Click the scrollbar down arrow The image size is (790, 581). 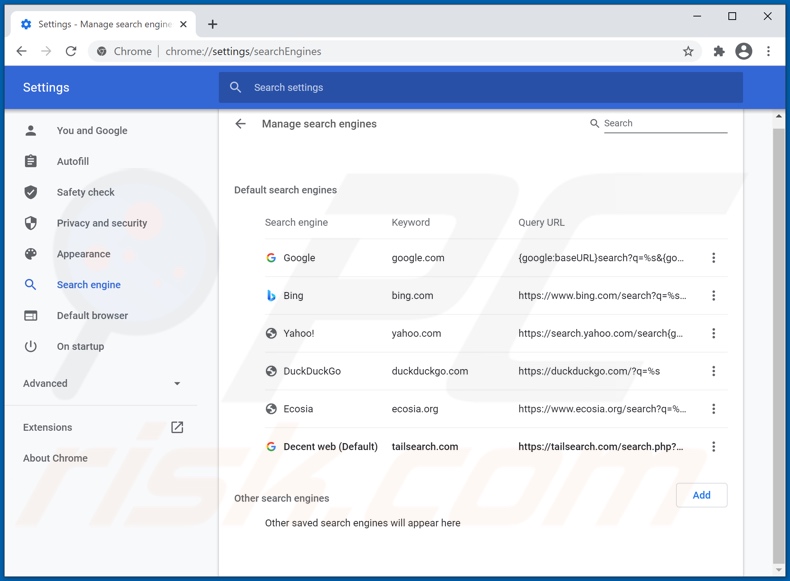778,570
